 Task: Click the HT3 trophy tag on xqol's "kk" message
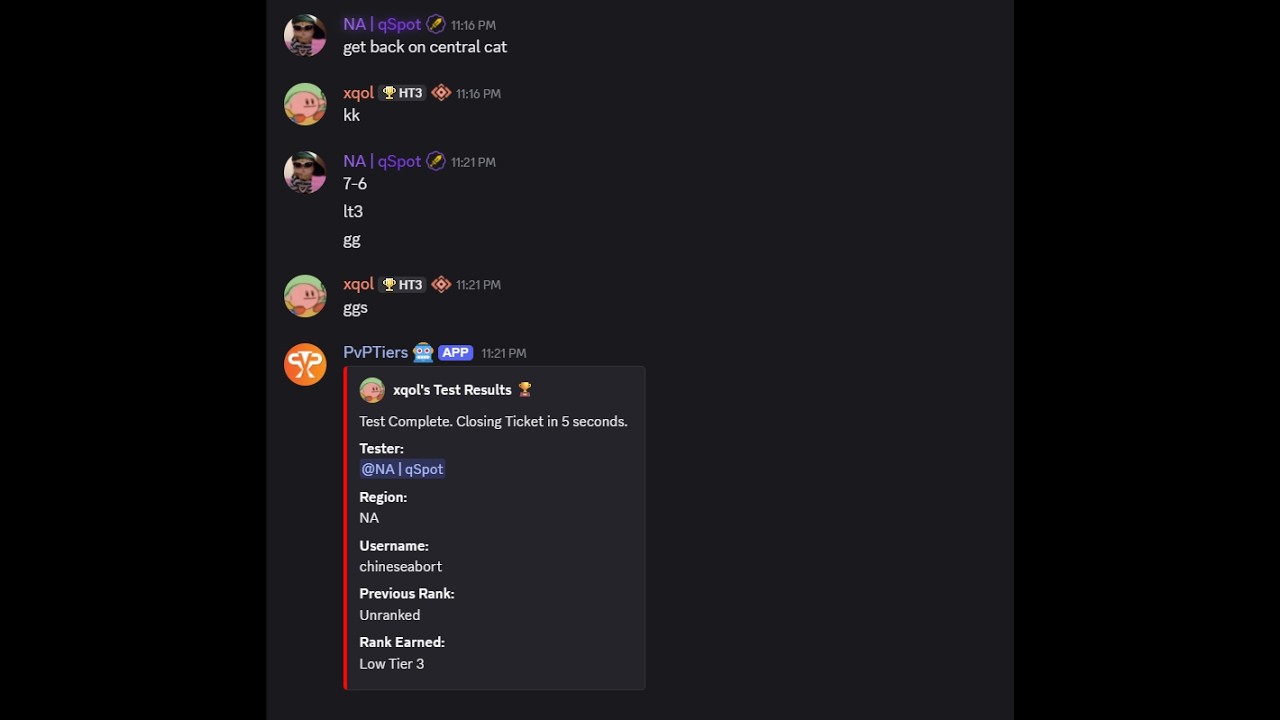click(x=403, y=93)
